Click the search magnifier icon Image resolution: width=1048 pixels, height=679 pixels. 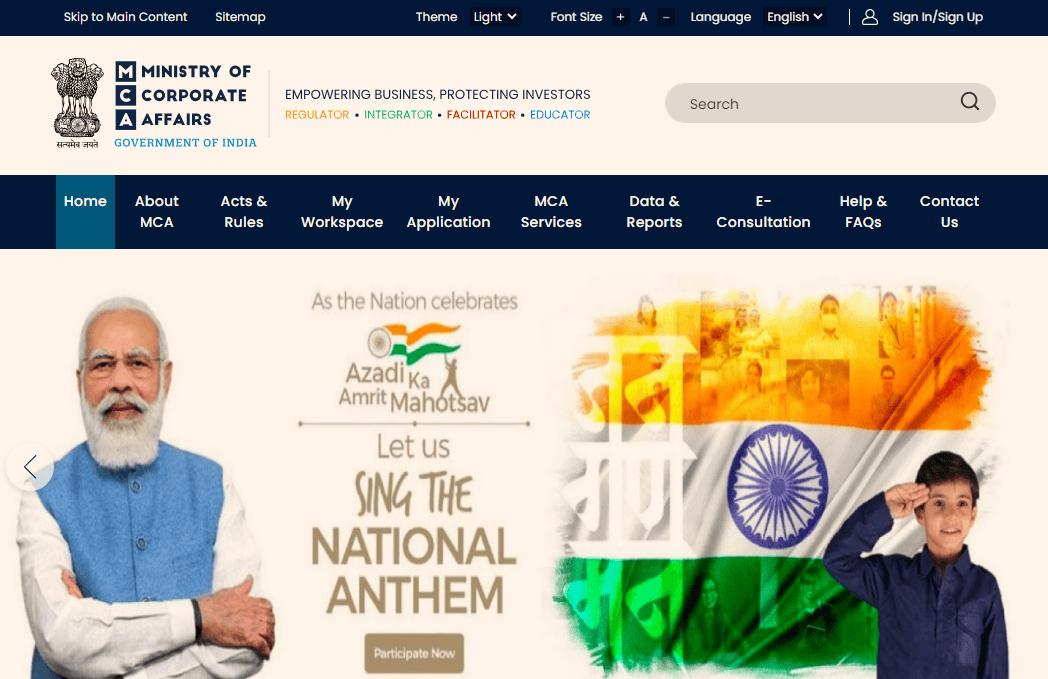click(x=969, y=102)
